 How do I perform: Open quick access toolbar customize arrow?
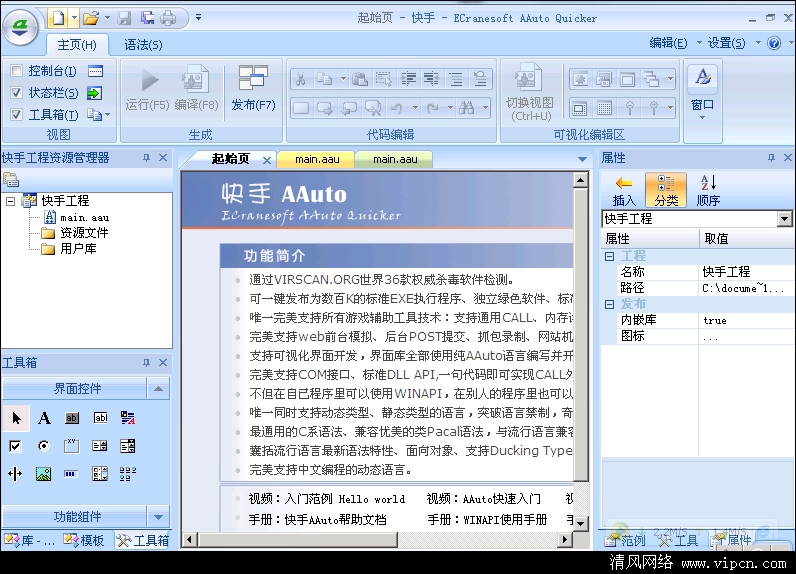[198, 17]
